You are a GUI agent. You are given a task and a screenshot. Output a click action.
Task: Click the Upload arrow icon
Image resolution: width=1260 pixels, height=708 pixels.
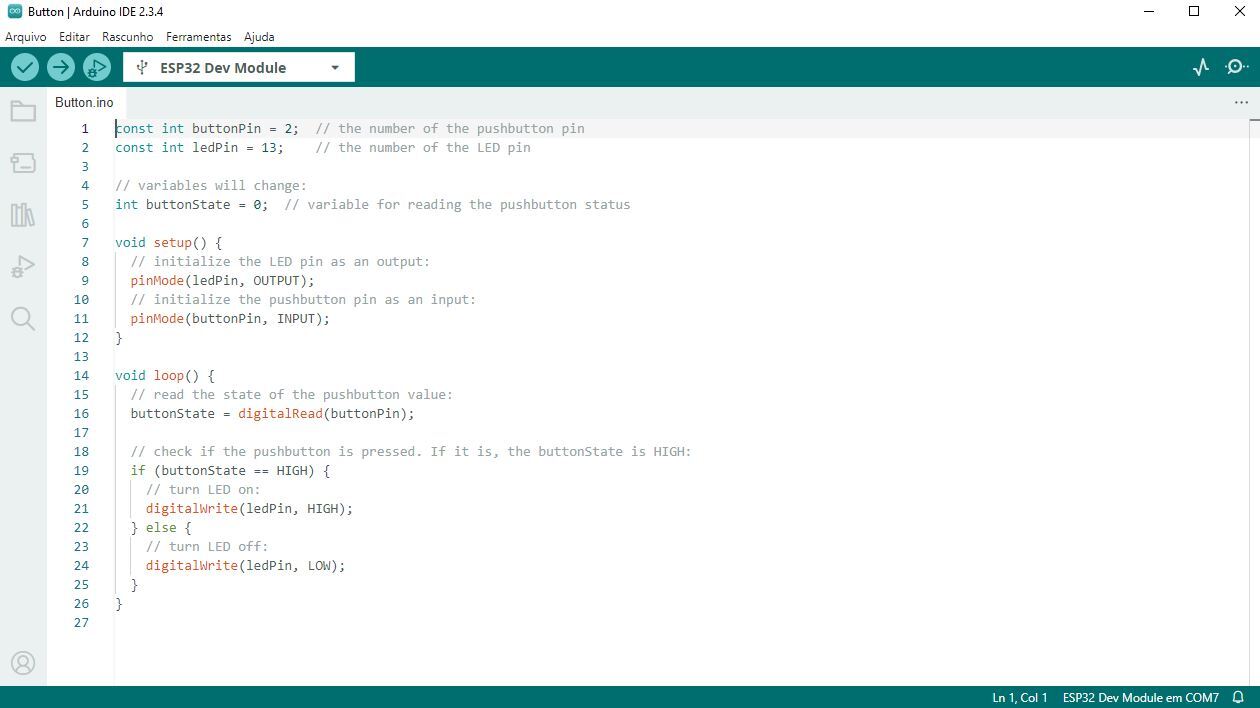pos(60,67)
